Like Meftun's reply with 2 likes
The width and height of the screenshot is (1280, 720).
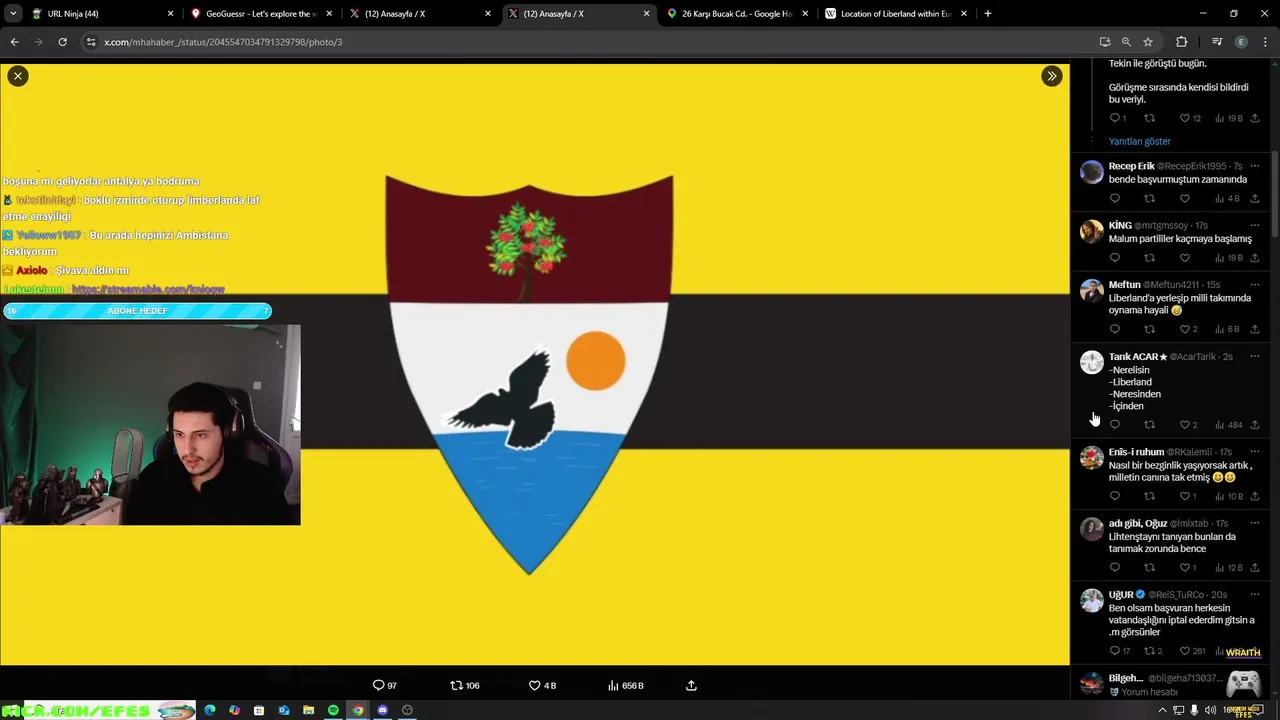[x=1188, y=329]
